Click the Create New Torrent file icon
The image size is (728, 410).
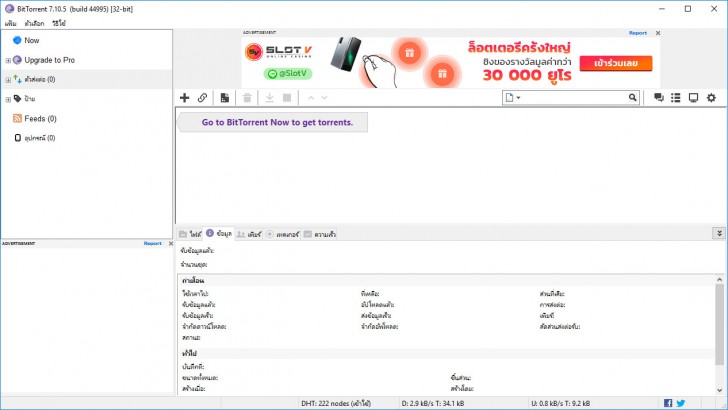(225, 98)
